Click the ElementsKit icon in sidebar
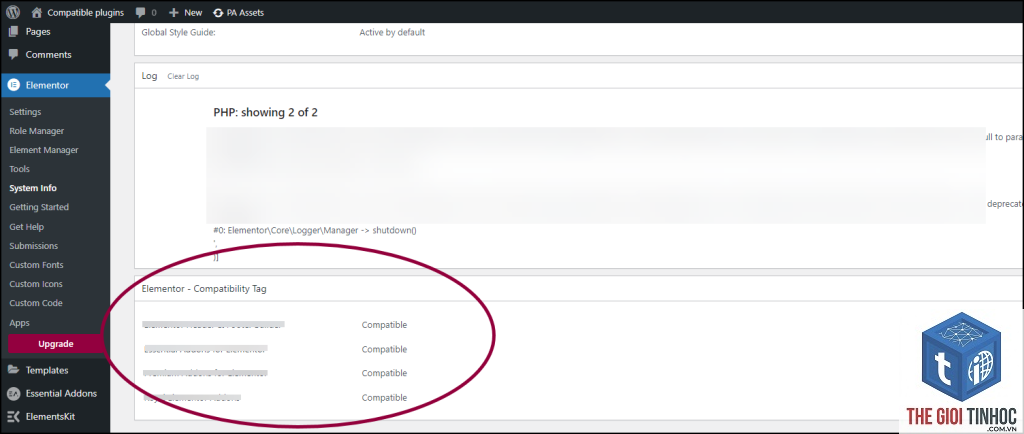Screen dimensions: 1024x434 (13, 416)
